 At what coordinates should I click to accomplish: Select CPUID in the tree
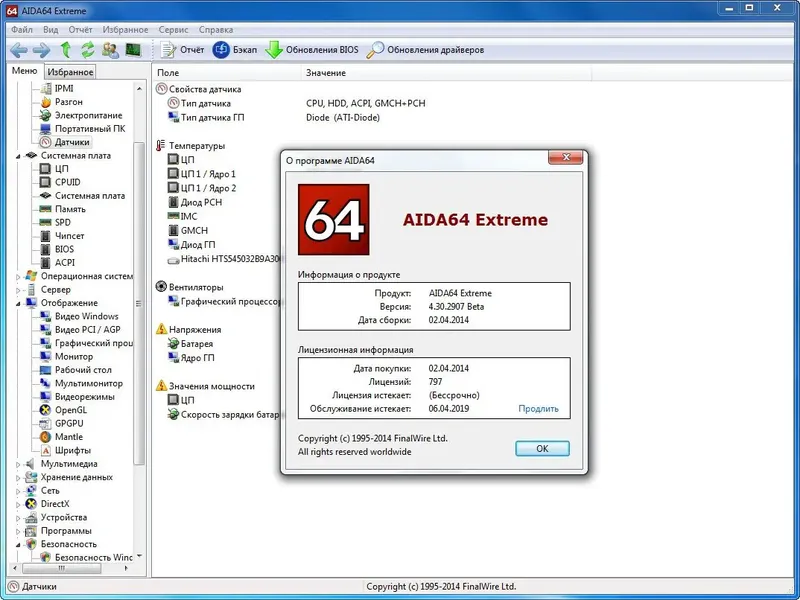pyautogui.click(x=67, y=182)
